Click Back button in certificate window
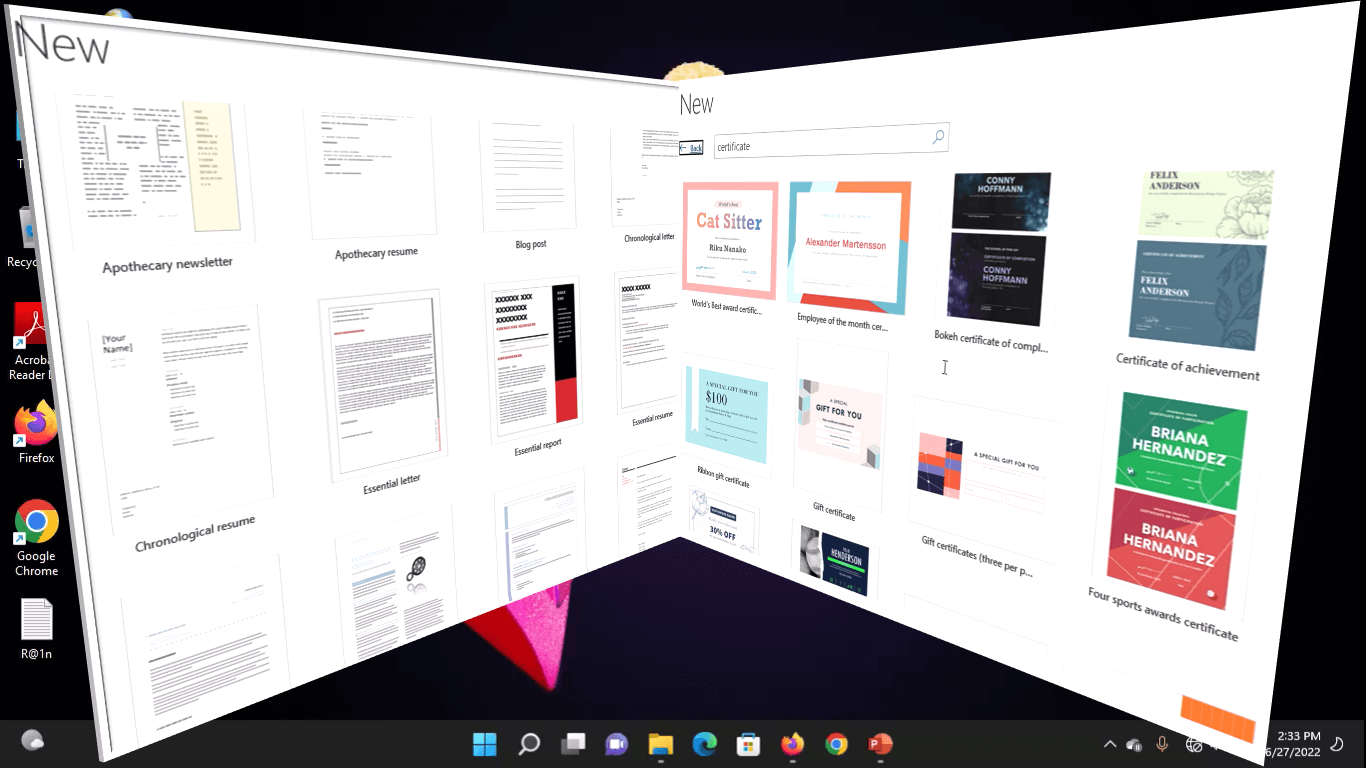The height and width of the screenshot is (768, 1366). tap(691, 147)
